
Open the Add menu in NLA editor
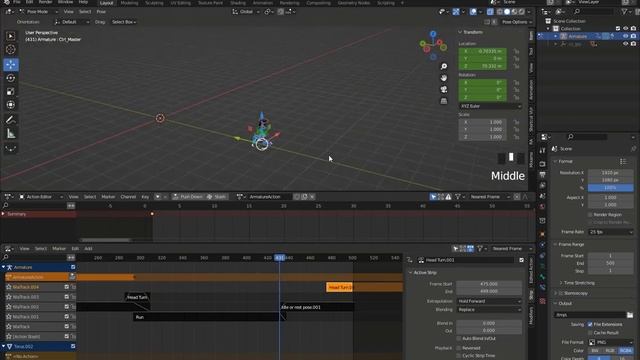coord(88,249)
